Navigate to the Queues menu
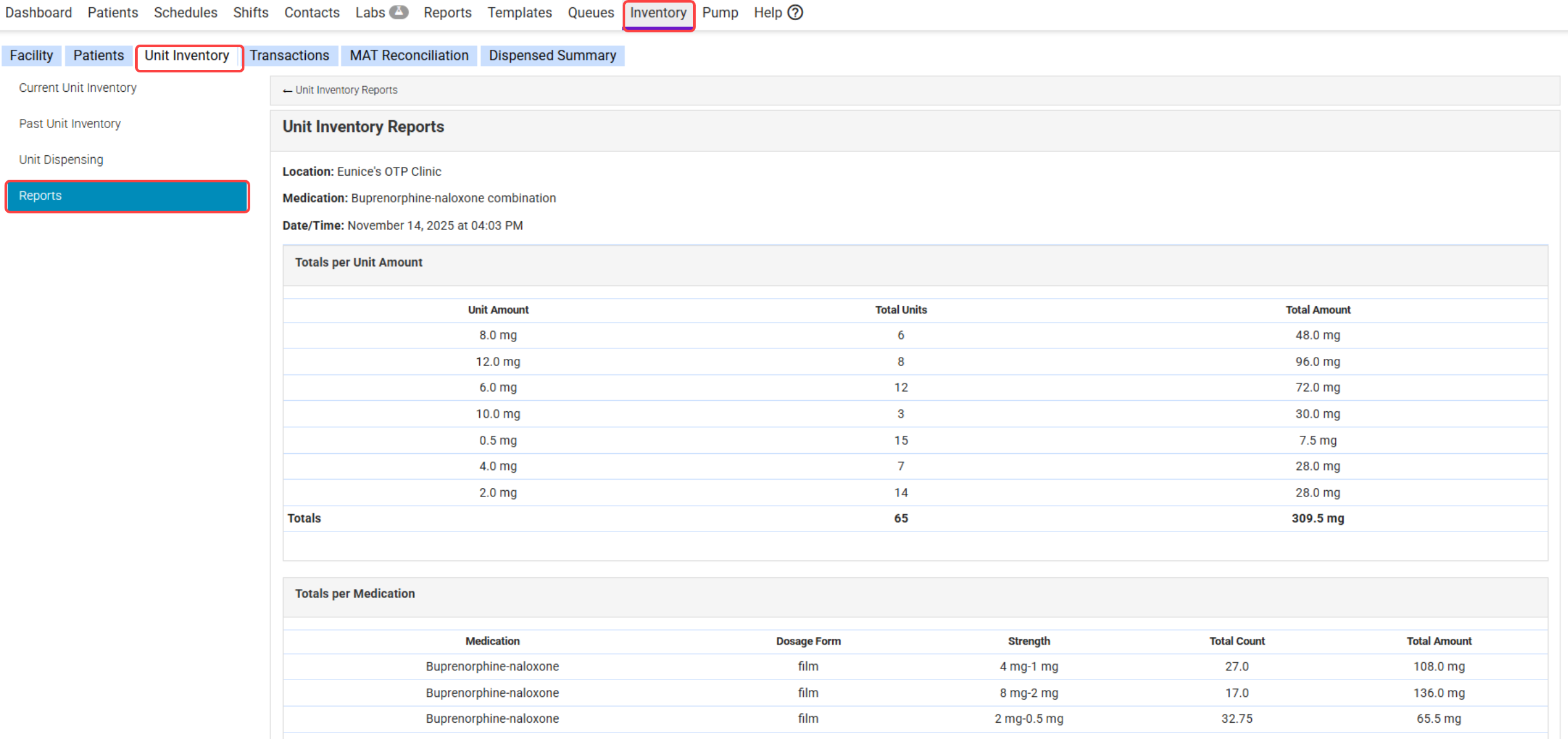 tap(590, 12)
